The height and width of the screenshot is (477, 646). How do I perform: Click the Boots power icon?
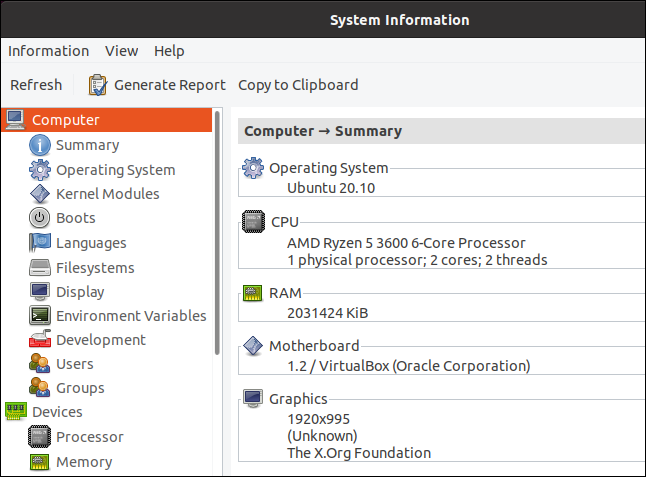(40, 218)
